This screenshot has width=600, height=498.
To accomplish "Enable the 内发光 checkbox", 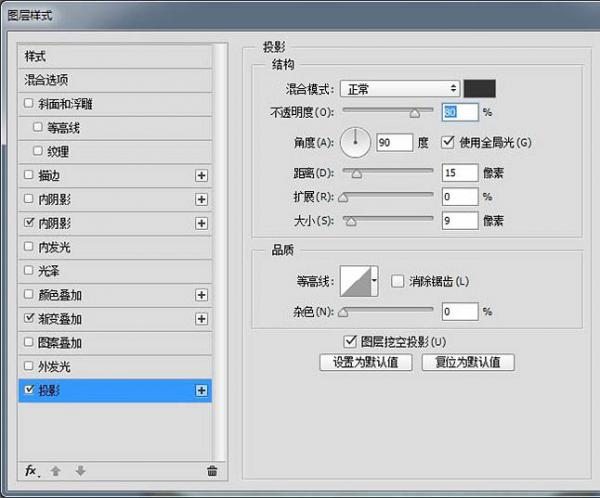I will click(x=29, y=246).
